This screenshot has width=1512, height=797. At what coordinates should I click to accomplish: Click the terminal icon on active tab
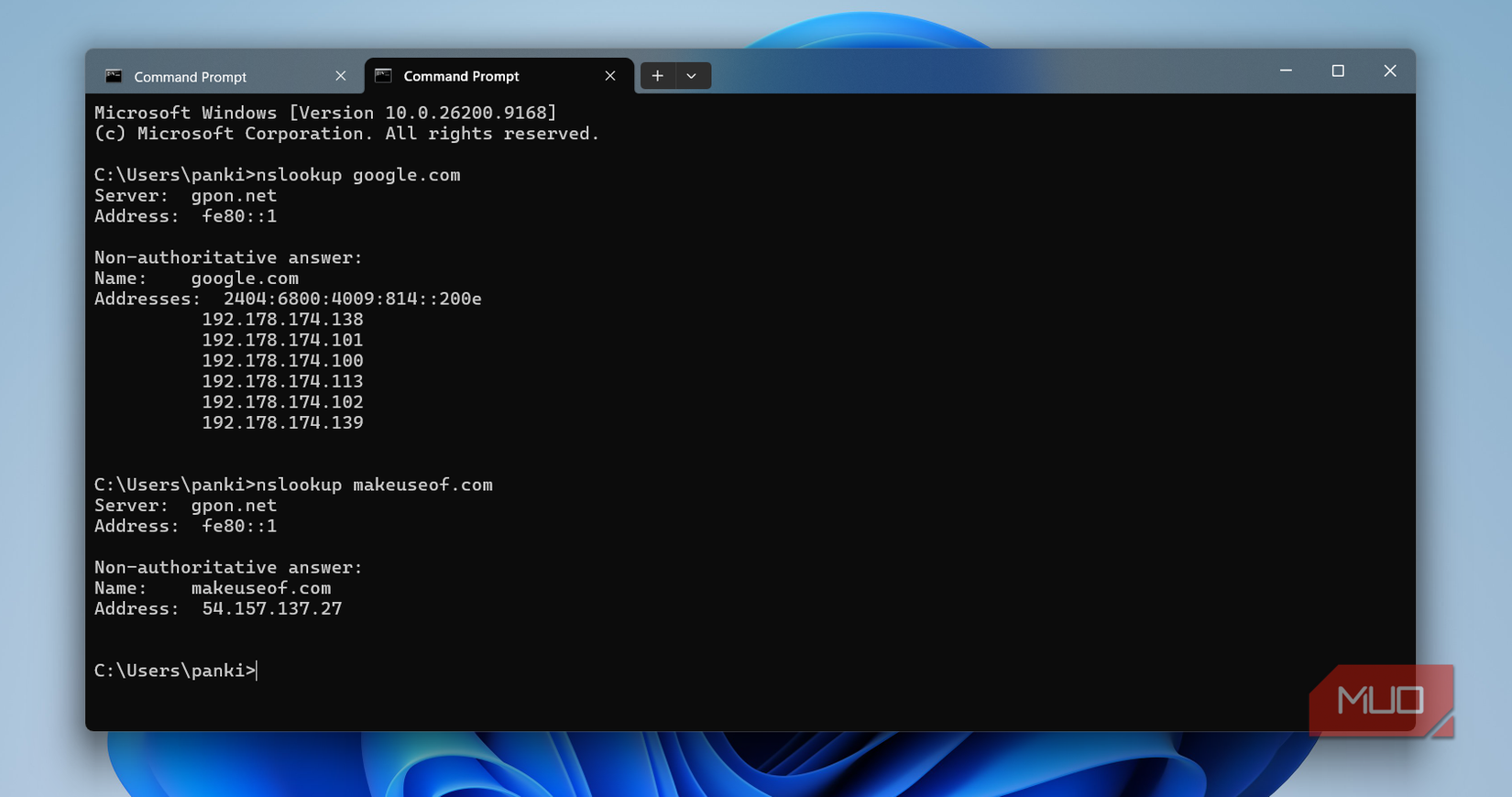(x=383, y=76)
